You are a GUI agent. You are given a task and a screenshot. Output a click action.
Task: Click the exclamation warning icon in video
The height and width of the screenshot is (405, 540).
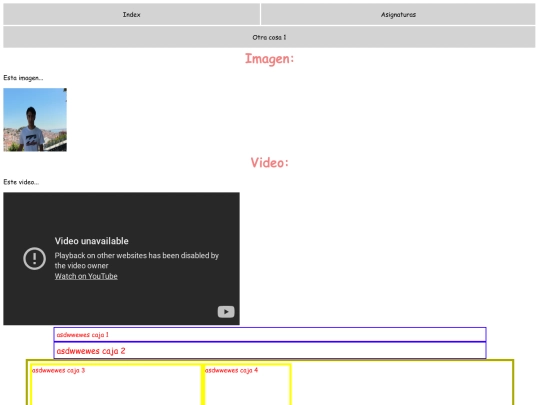34,258
